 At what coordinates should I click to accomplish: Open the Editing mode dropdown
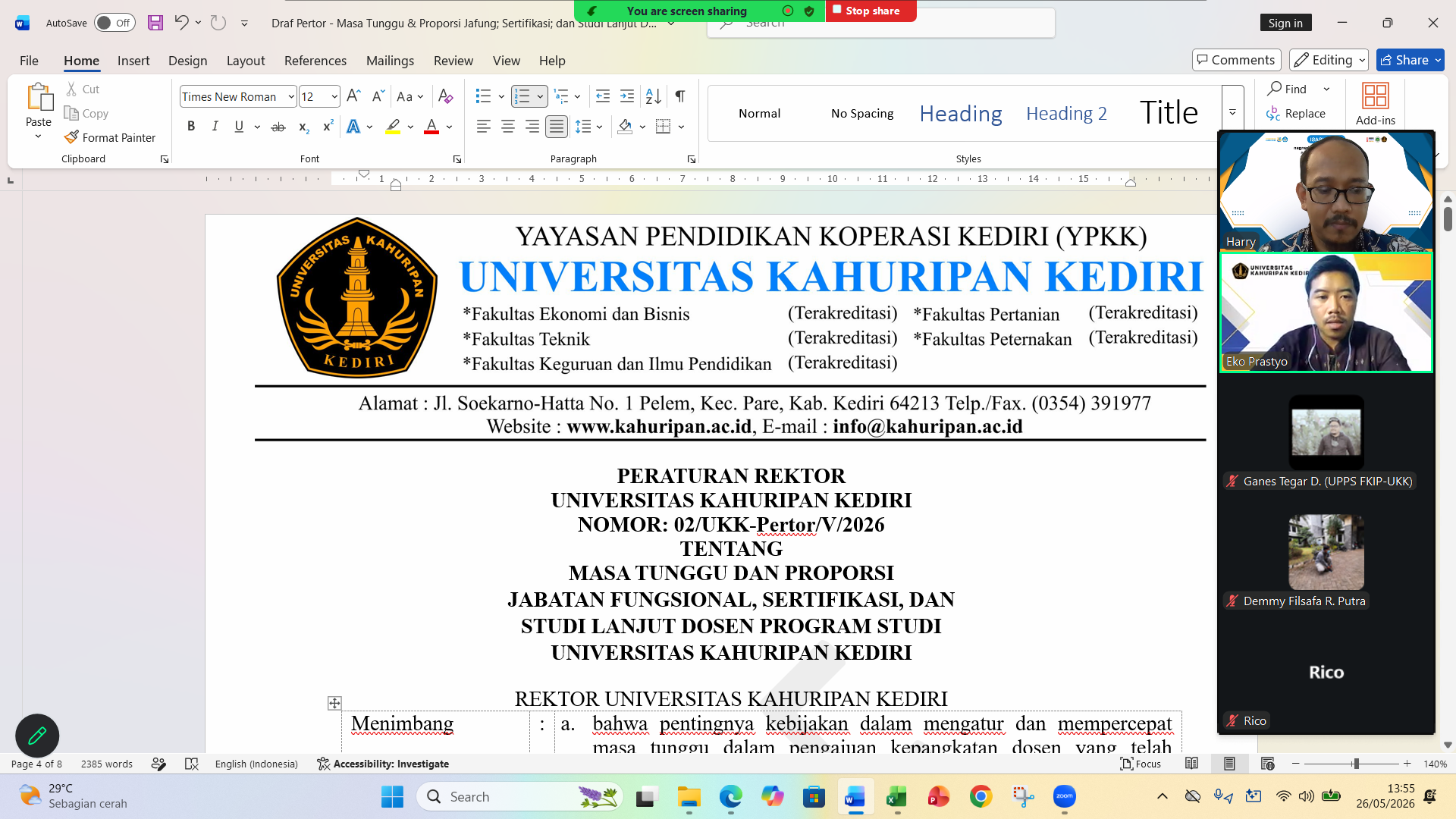click(1329, 60)
